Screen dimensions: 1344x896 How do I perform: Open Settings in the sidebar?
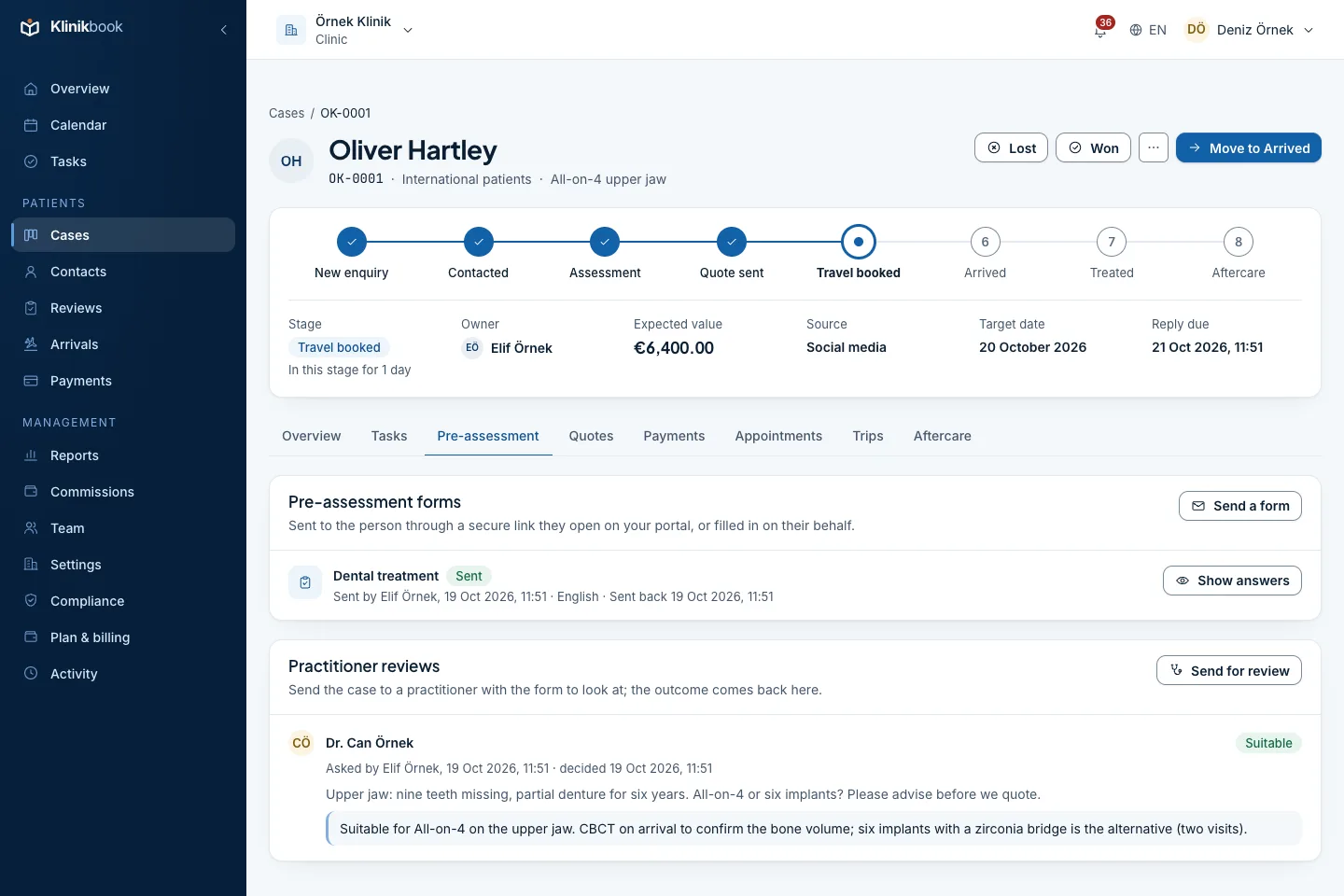123,565
